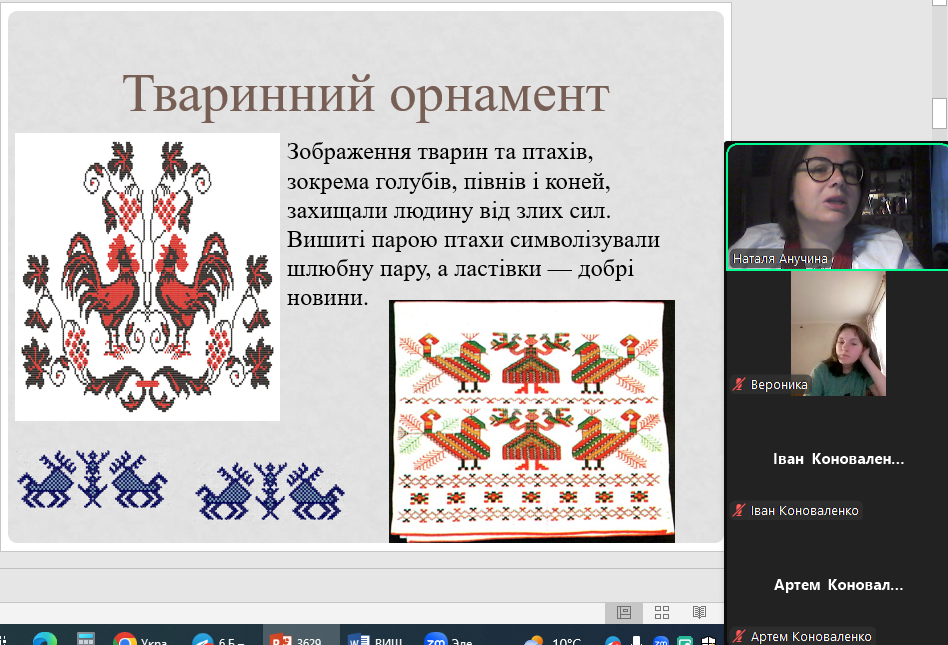948x645 pixels.
Task: Open Microsoft Edge from the taskbar
Action: point(45,640)
